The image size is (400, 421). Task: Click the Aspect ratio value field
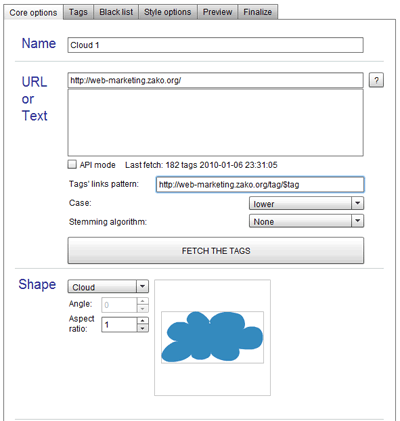click(x=119, y=324)
